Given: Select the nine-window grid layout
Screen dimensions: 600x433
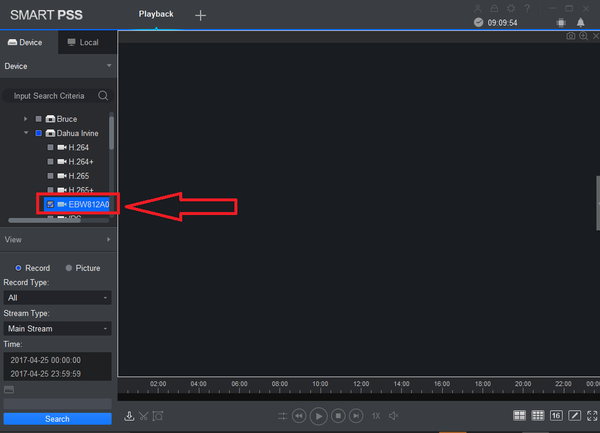Looking at the screenshot, I should (538, 415).
